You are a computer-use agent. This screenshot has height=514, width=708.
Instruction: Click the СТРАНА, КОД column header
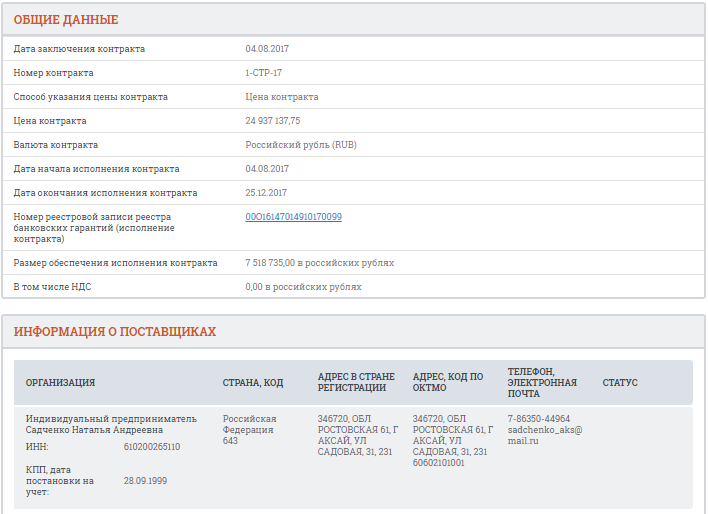[x=253, y=383]
